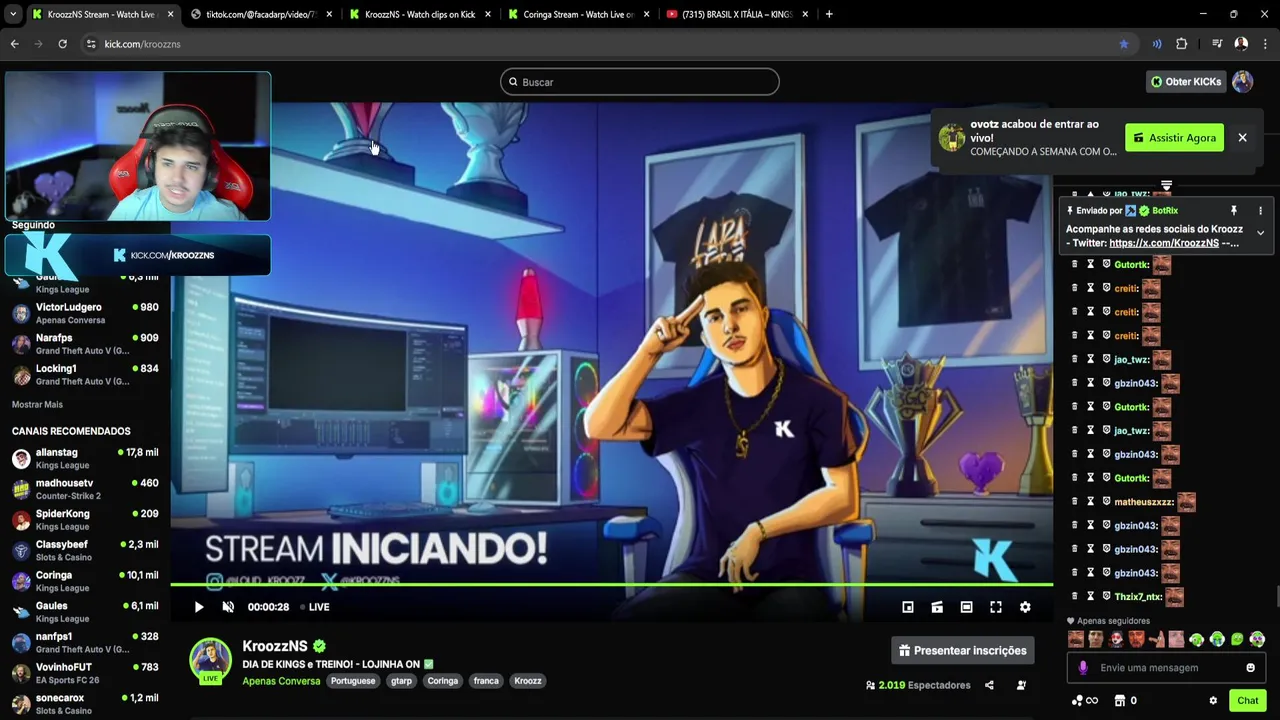This screenshot has width=1280, height=720.
Task: Open nanfps1 recommended channel
Action: click(x=85, y=643)
